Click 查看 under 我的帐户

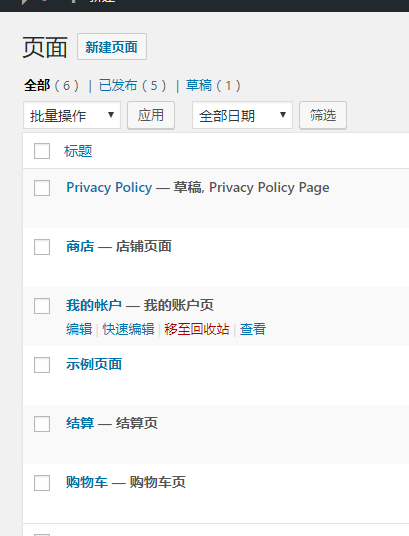253,329
